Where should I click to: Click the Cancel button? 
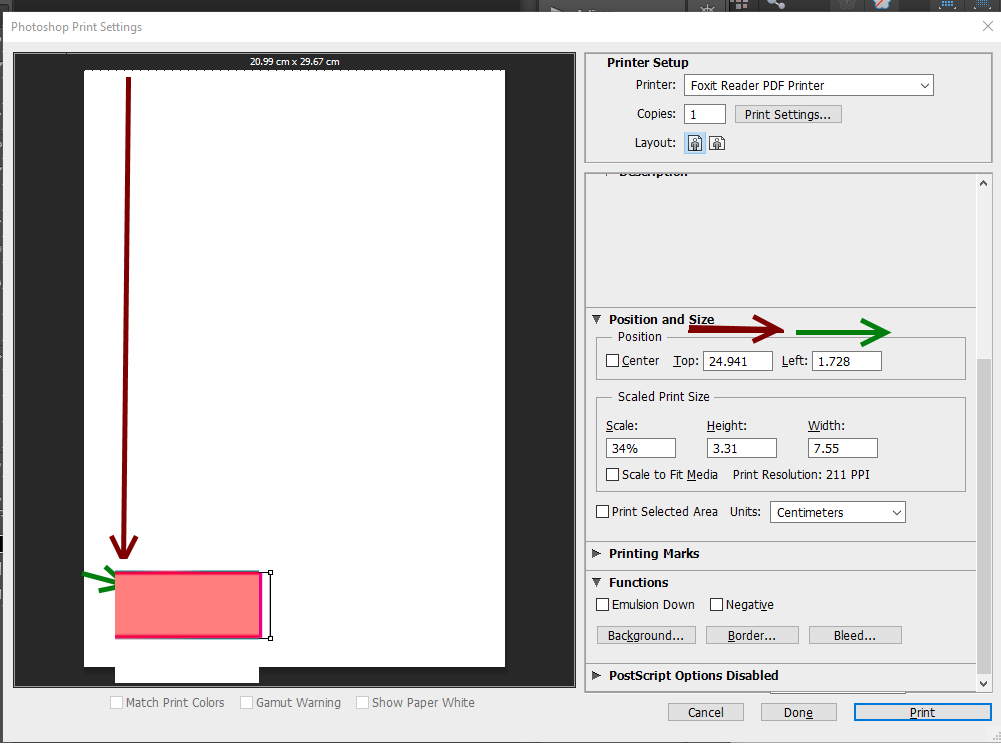pos(705,712)
